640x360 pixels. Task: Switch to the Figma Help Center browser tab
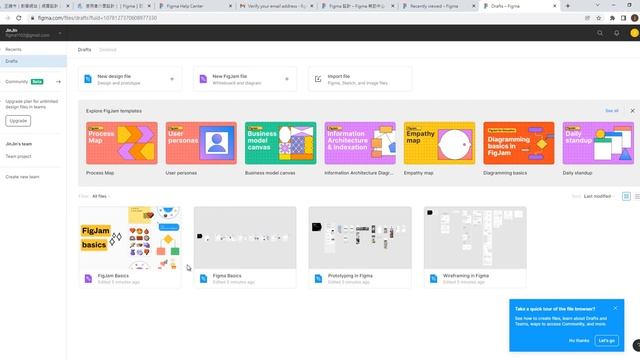[195, 6]
